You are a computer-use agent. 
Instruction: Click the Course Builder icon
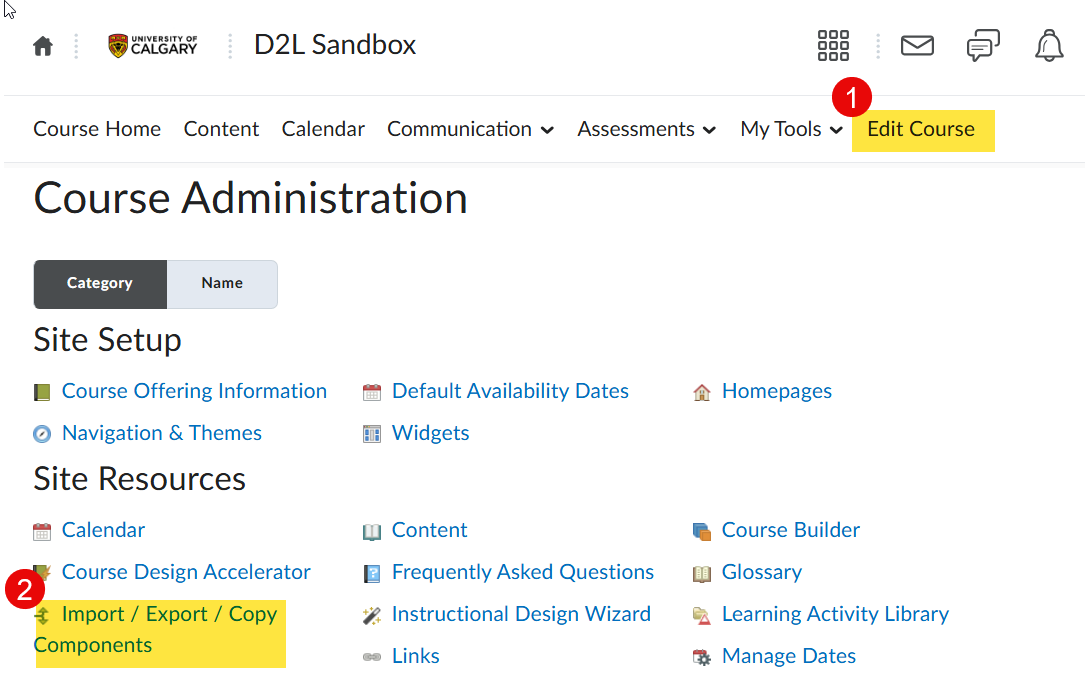[x=702, y=531]
